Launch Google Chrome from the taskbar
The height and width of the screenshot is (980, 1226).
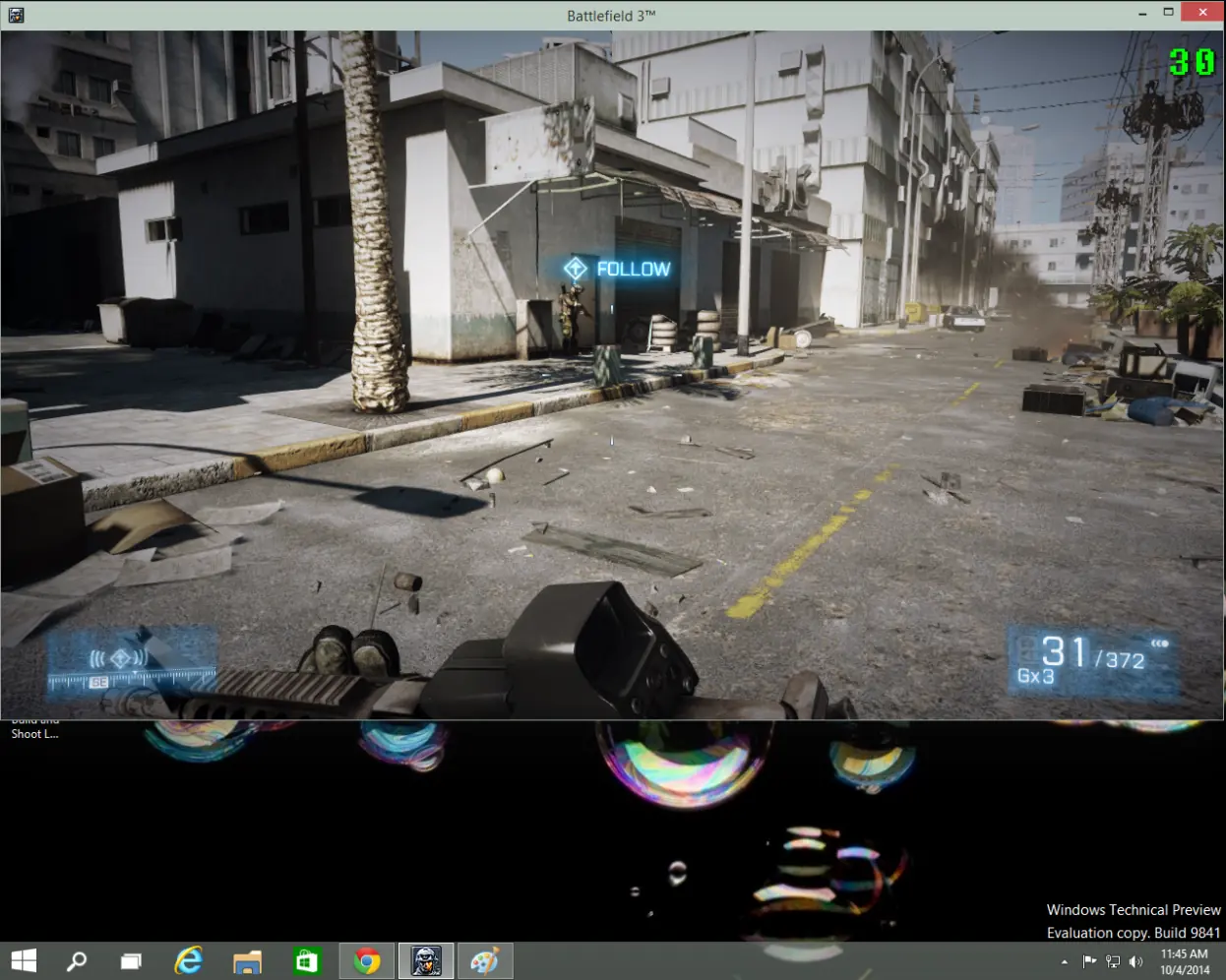coord(367,961)
